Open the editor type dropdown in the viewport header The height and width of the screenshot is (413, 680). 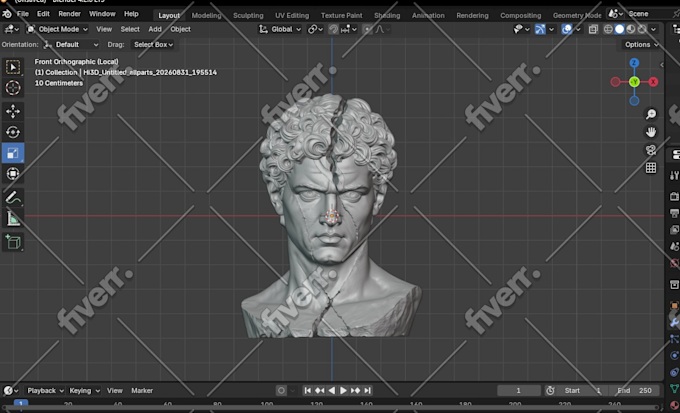[x=11, y=29]
